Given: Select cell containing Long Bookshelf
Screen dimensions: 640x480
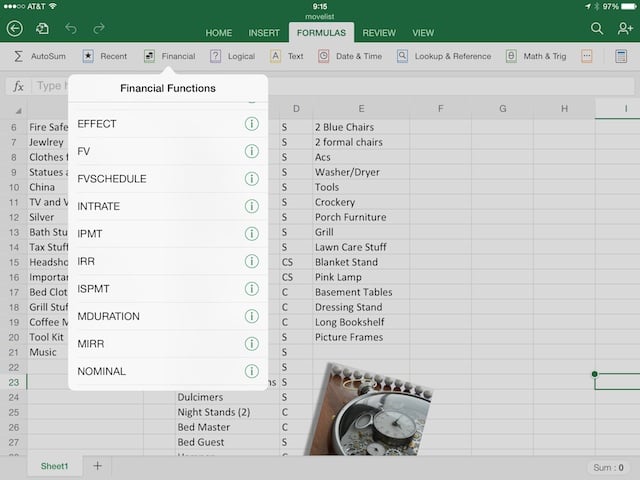Looking at the screenshot, I should pos(361,322).
